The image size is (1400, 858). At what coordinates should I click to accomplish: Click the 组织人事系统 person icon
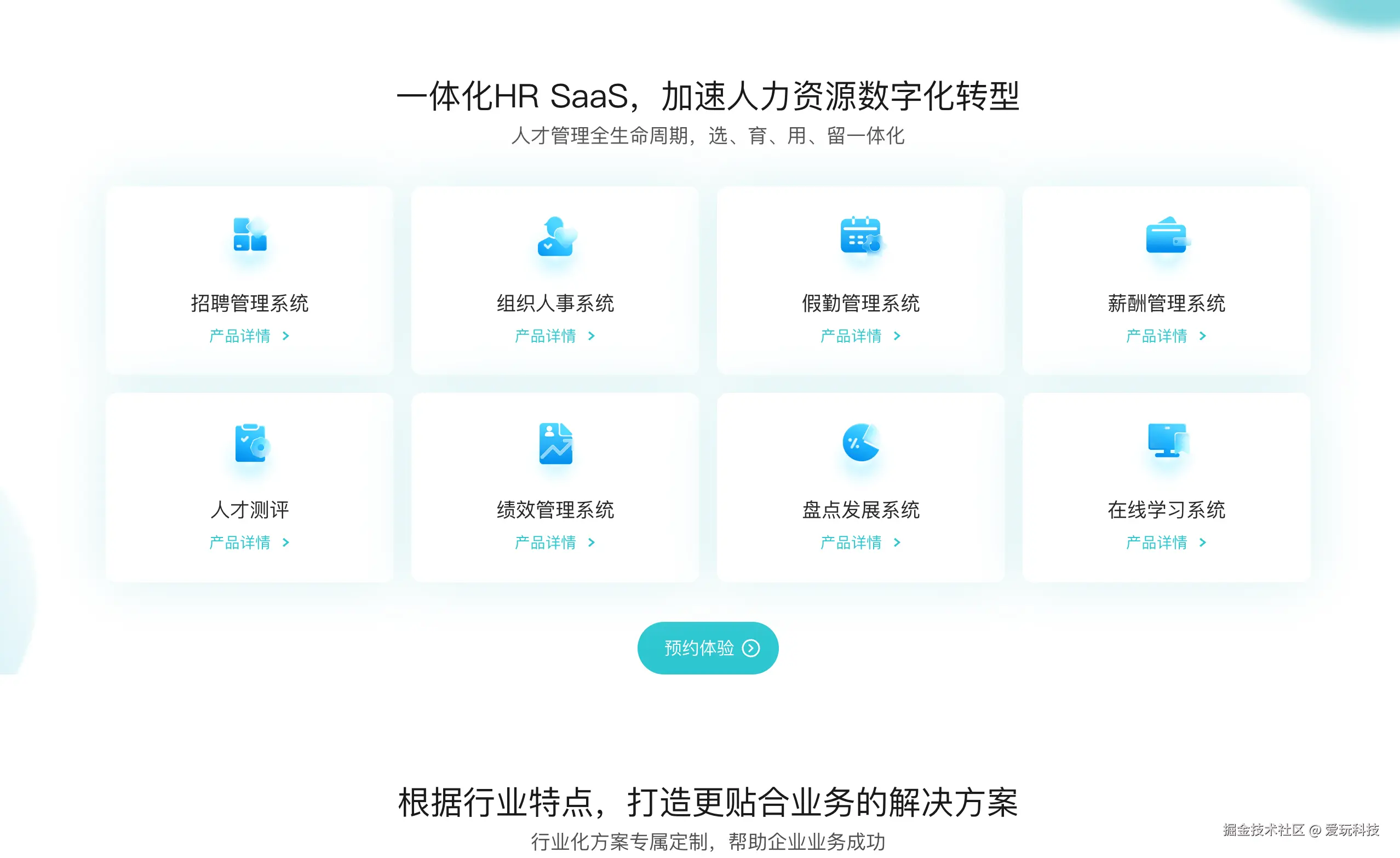tap(556, 236)
